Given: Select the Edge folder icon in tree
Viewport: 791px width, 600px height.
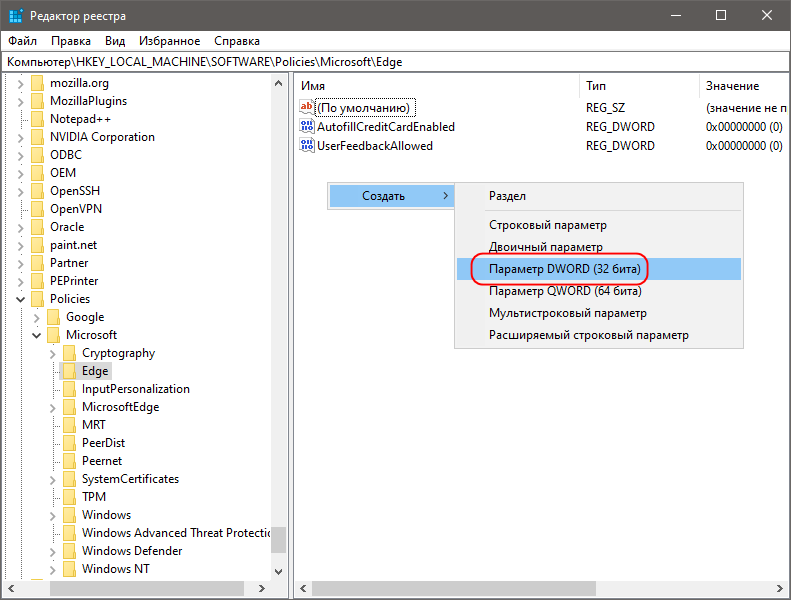Looking at the screenshot, I should pos(69,371).
